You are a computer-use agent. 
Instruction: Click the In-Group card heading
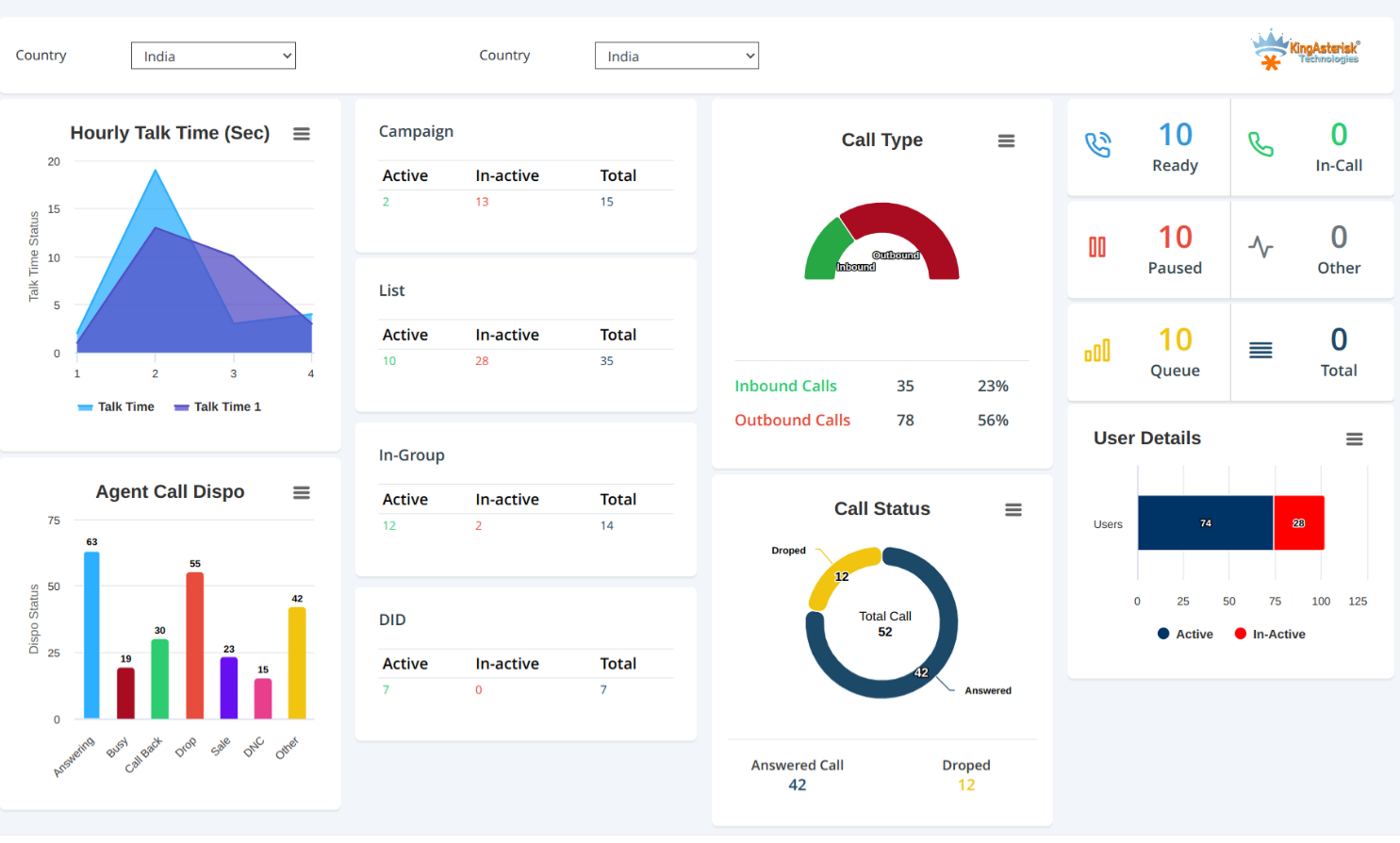(x=411, y=455)
